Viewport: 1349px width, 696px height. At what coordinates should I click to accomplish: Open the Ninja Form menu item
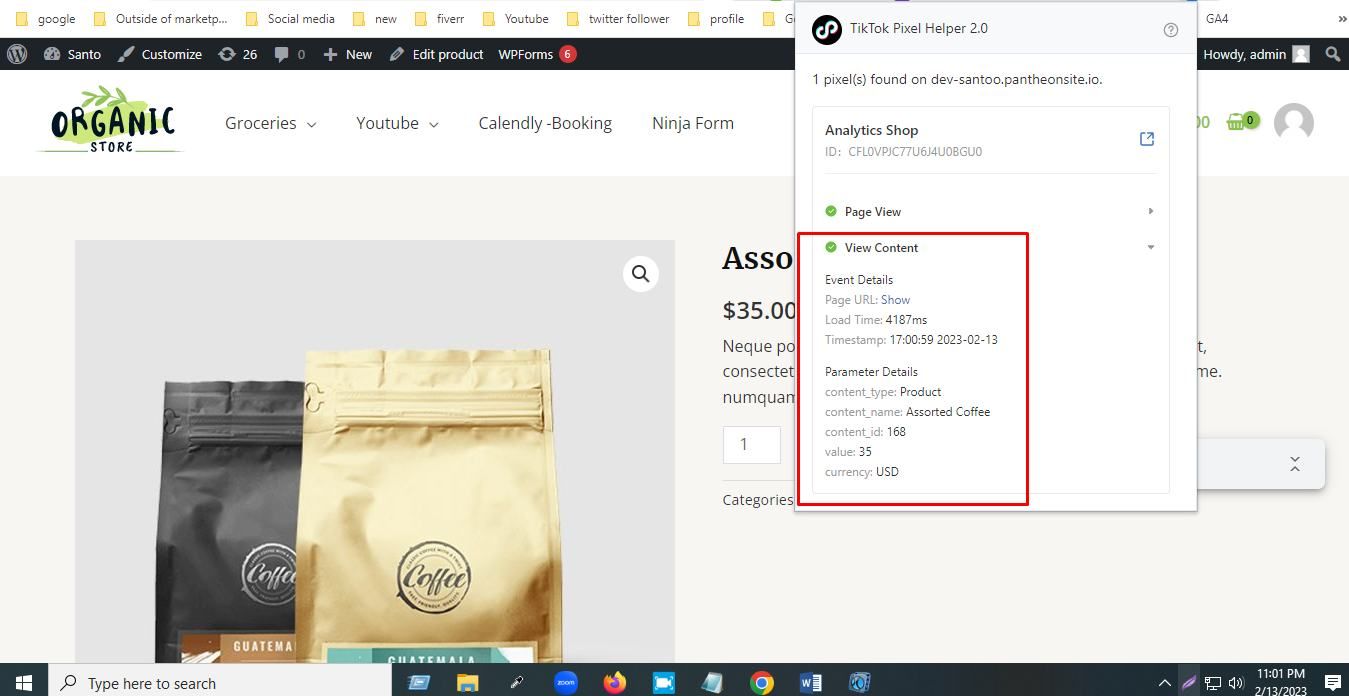click(692, 123)
